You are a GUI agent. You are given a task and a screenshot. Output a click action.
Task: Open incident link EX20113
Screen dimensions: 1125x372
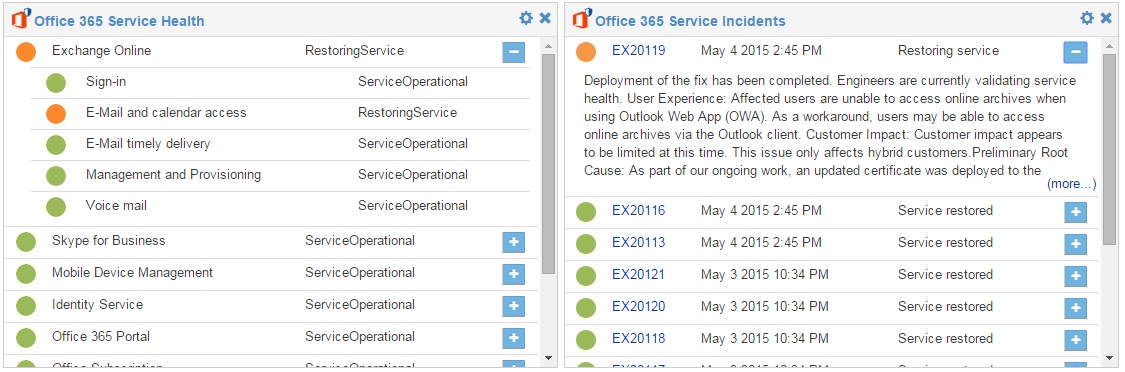pyautogui.click(x=639, y=243)
